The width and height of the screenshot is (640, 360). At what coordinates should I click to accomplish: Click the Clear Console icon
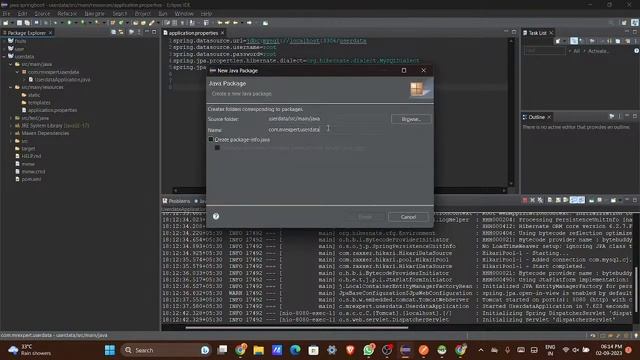pos(550,200)
